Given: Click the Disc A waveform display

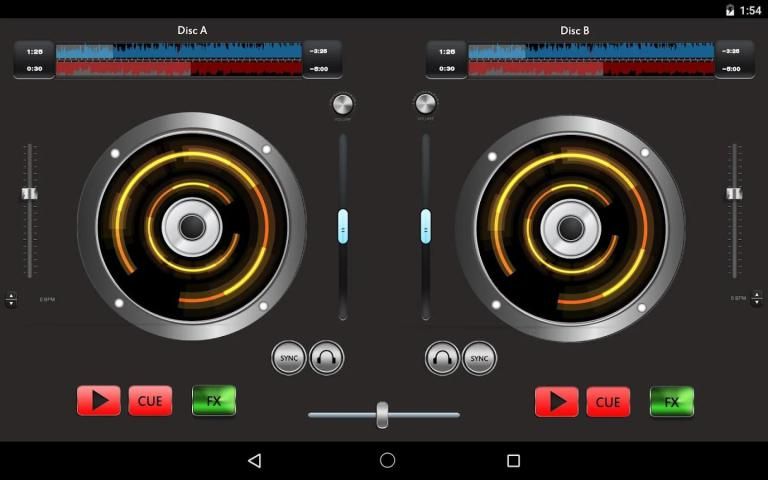Looking at the screenshot, I should (179, 59).
